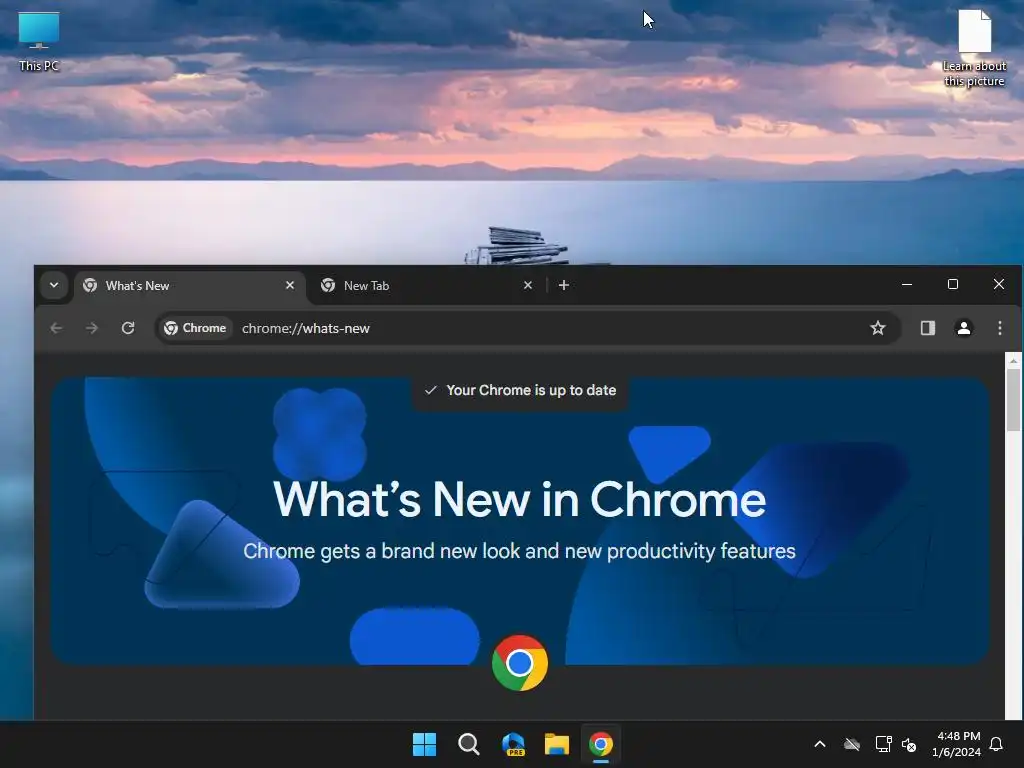The width and height of the screenshot is (1024, 768).
Task: Click the Your Chrome is up to date badge
Action: coord(520,391)
